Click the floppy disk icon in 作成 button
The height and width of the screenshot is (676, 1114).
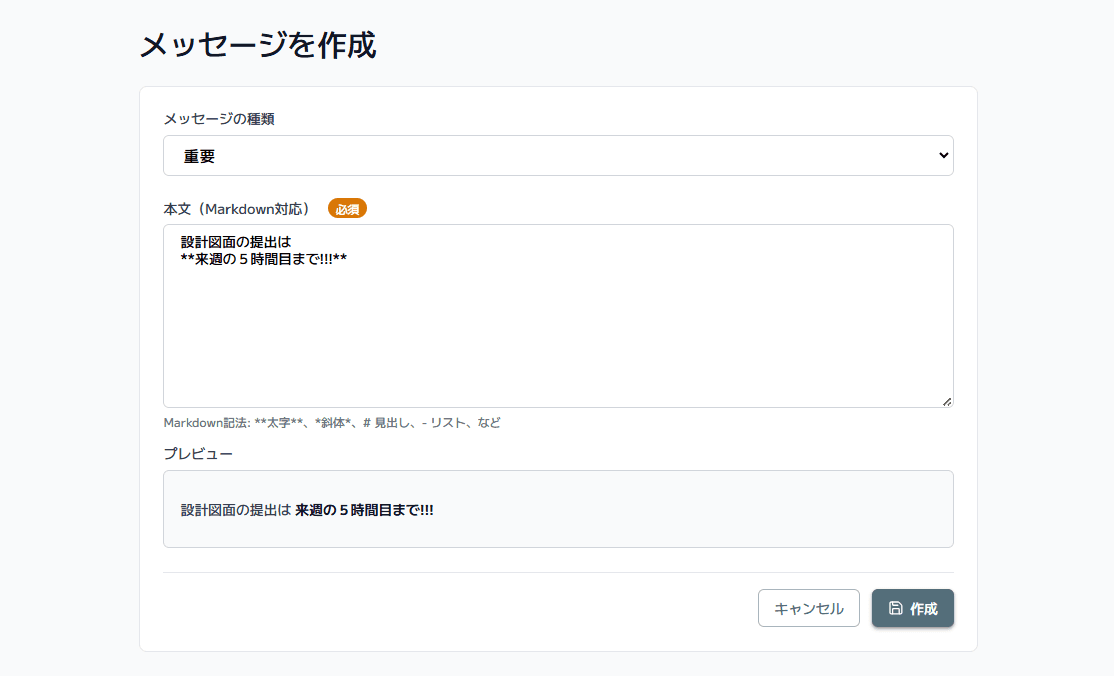point(895,608)
